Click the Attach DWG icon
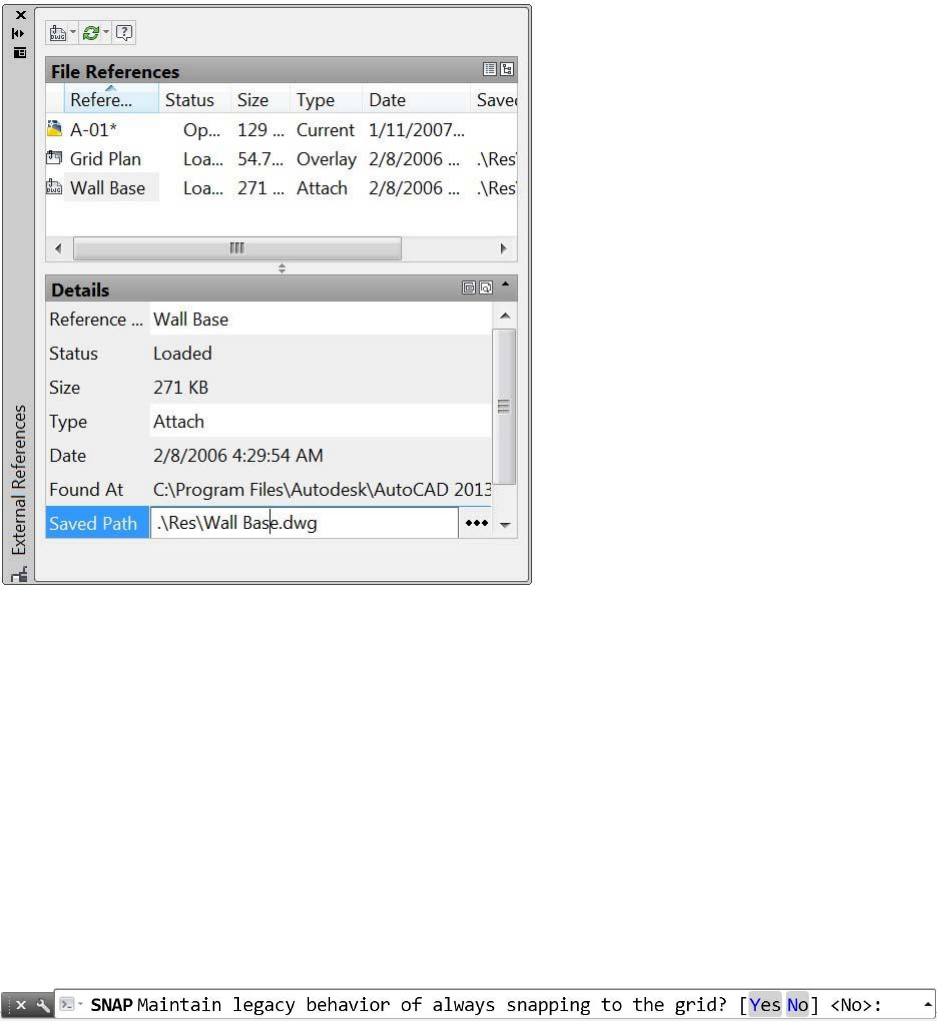The image size is (937, 1021). 57,33
